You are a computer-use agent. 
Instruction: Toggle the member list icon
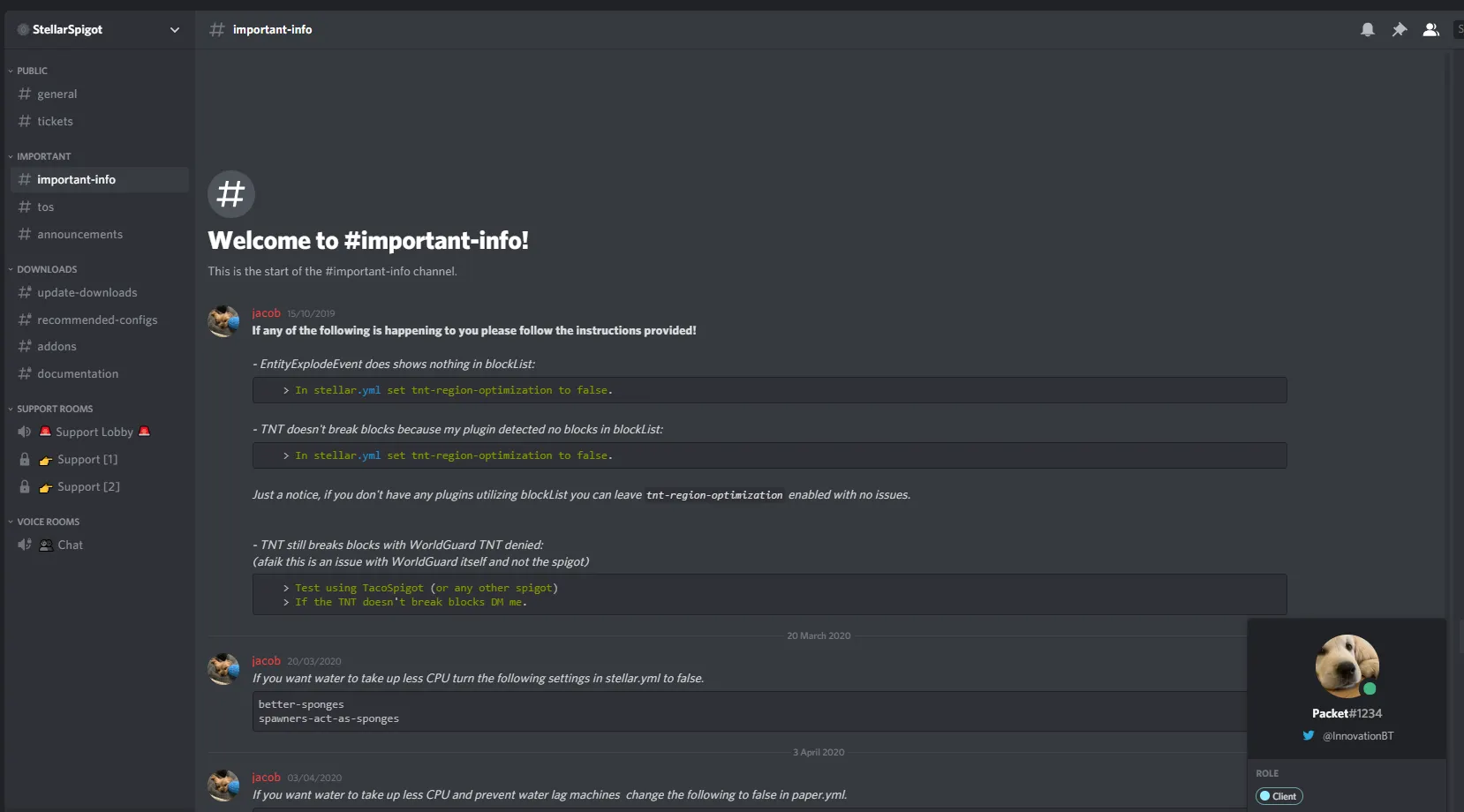[x=1431, y=30]
